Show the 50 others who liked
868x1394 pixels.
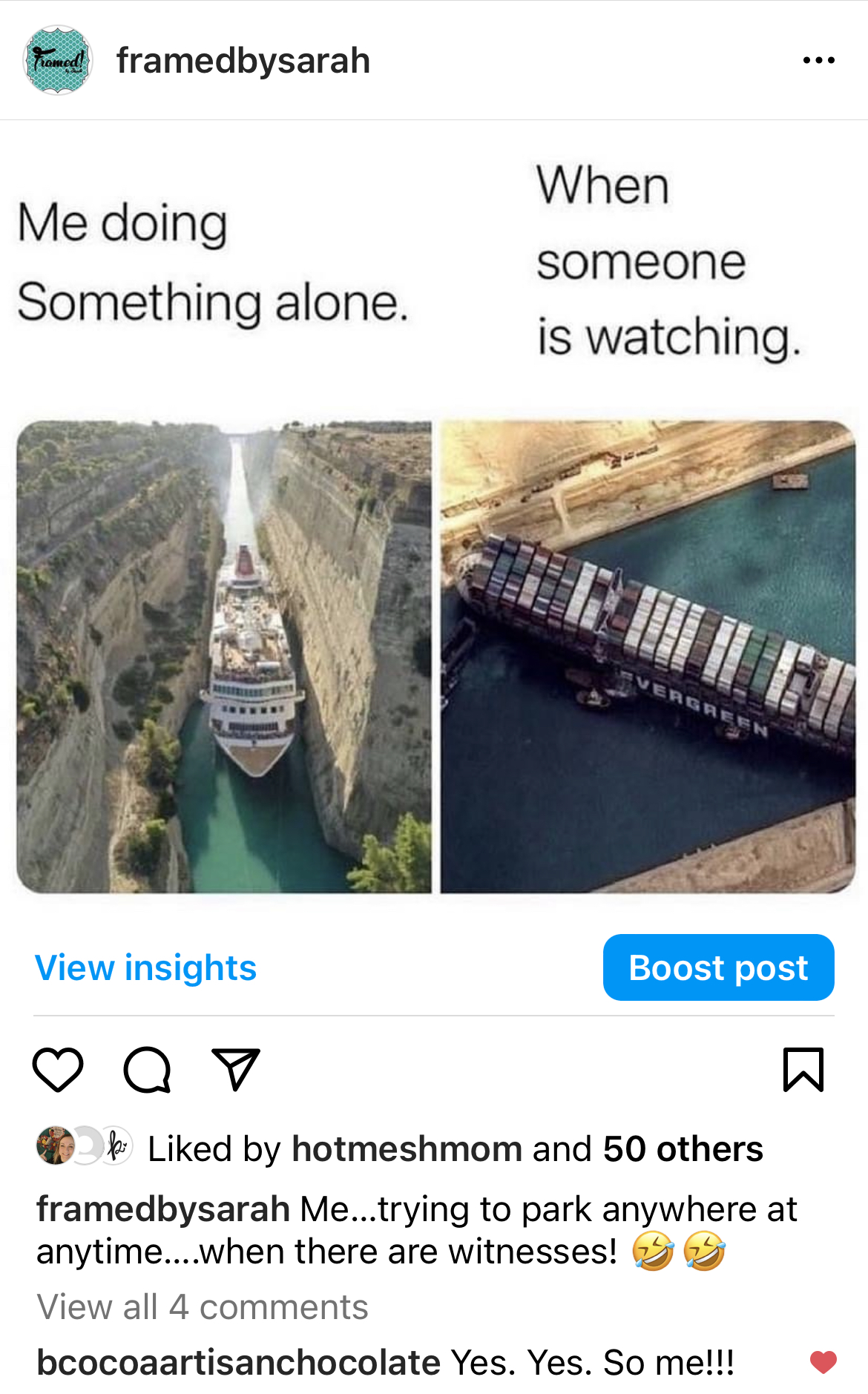pos(683,1148)
